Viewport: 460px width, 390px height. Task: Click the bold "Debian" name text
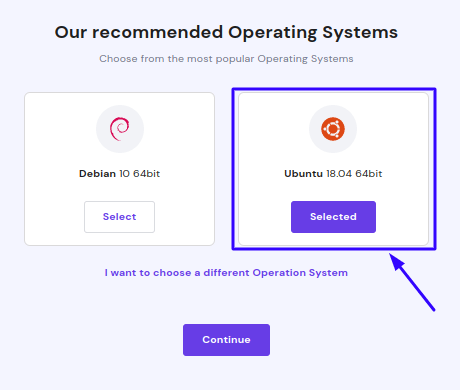click(x=97, y=174)
